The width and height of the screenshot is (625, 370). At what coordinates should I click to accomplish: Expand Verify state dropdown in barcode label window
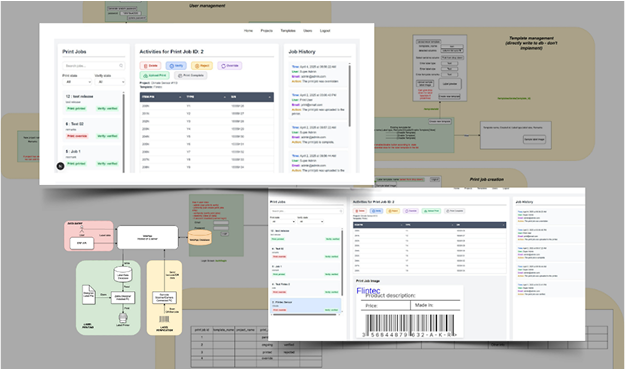tap(310, 221)
